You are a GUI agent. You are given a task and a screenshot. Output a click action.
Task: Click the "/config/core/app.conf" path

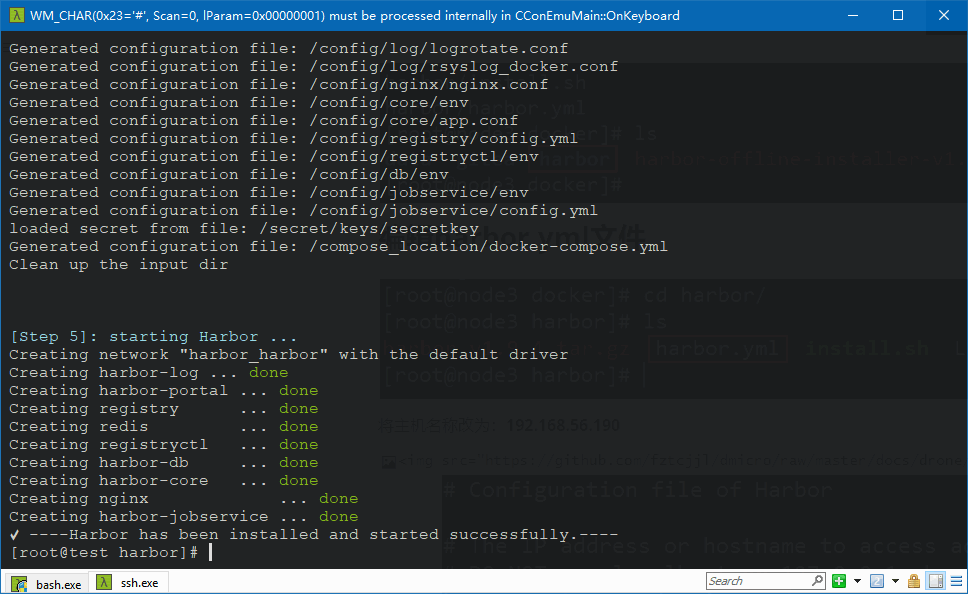(x=414, y=120)
